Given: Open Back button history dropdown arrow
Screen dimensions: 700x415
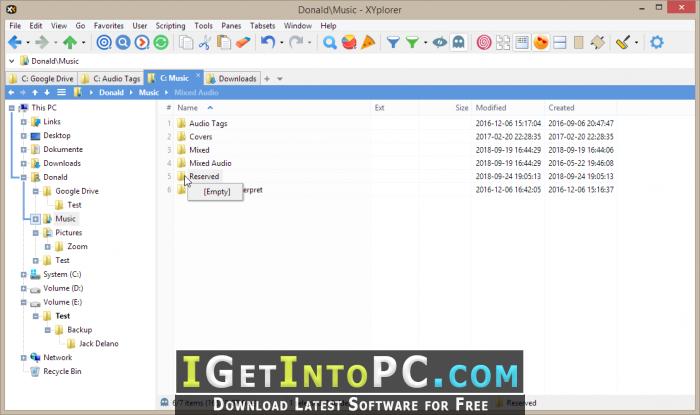Looking at the screenshot, I should point(28,43).
